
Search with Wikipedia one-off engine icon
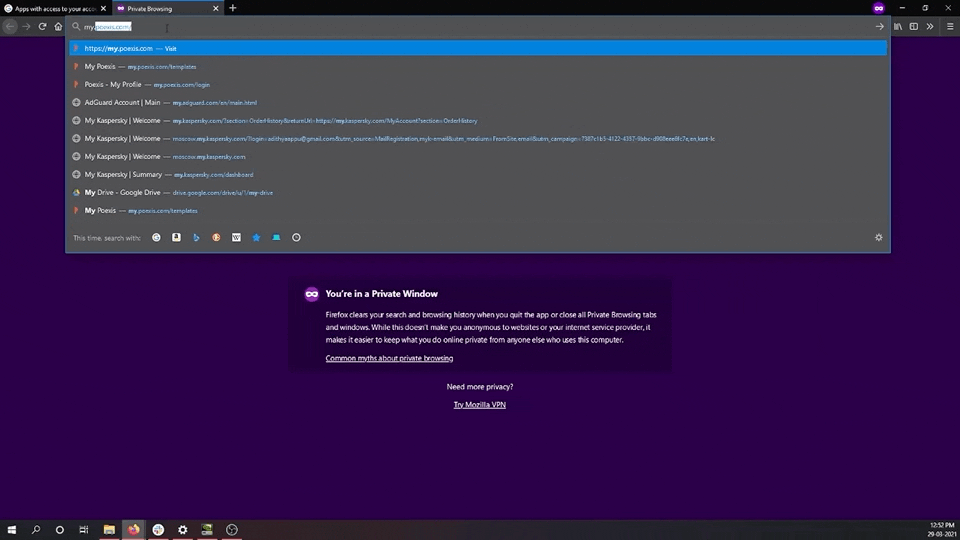pos(236,238)
